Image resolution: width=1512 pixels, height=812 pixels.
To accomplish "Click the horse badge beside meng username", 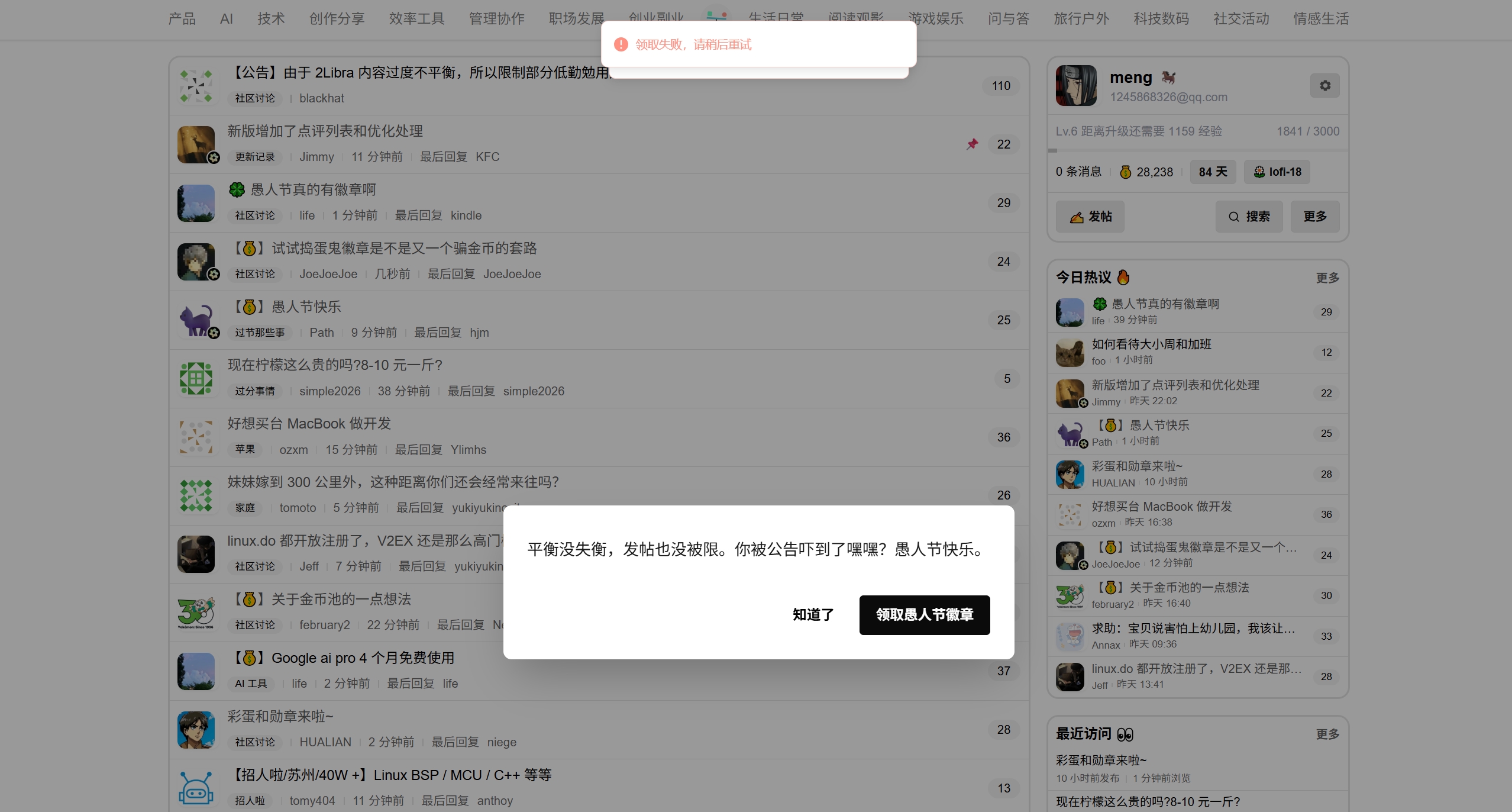I will pos(1168,78).
